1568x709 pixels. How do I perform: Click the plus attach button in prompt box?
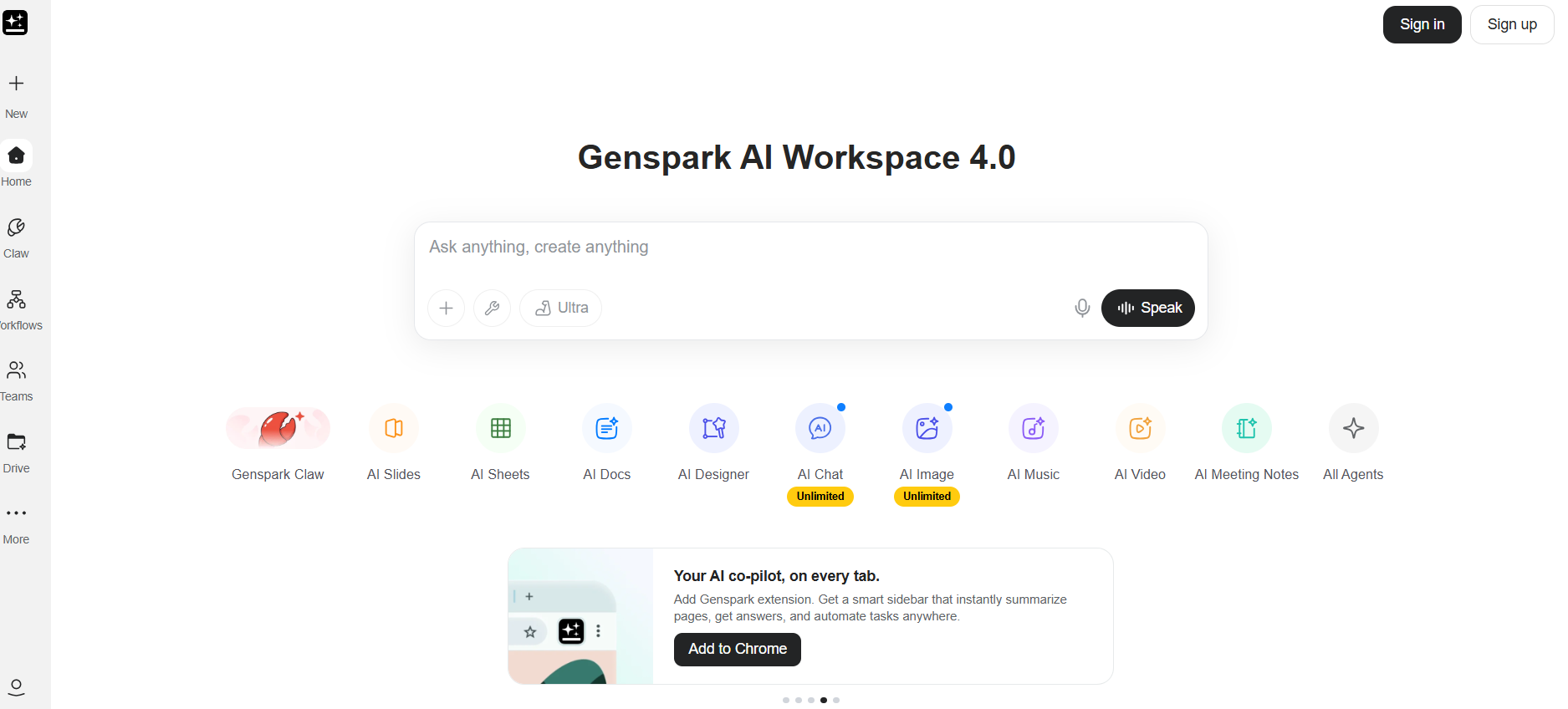(x=446, y=308)
